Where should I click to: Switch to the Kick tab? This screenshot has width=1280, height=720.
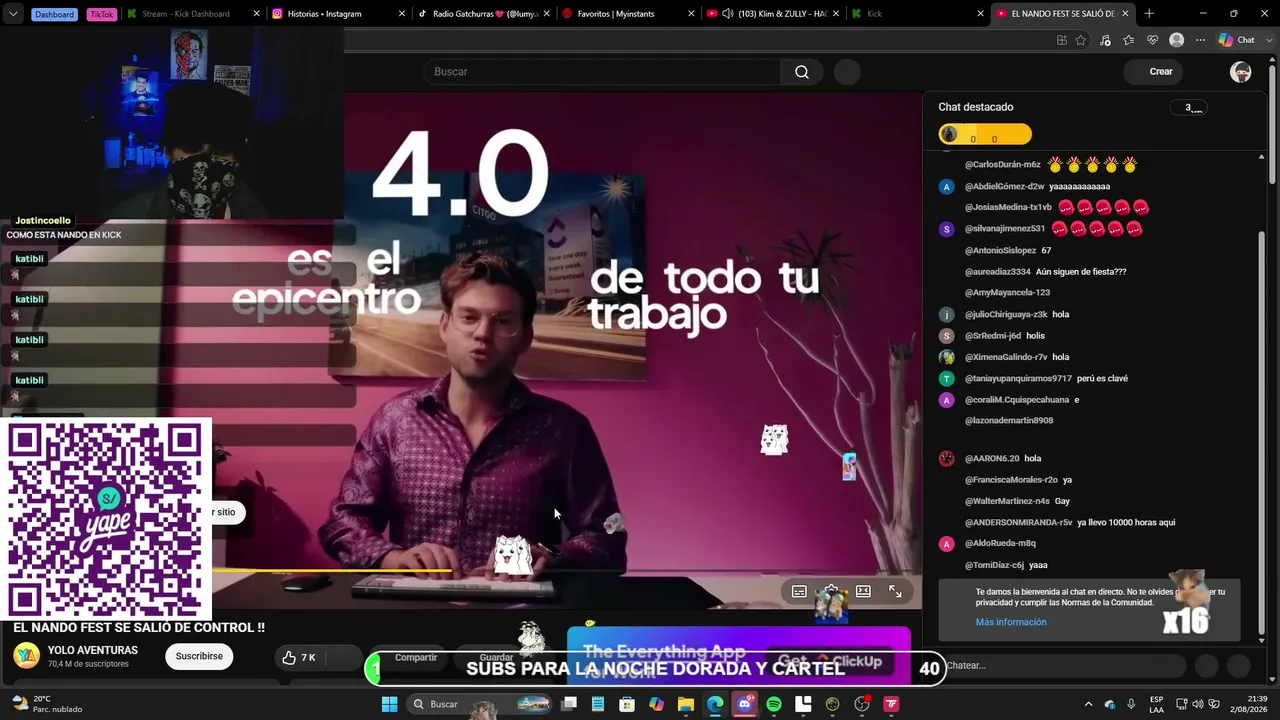point(917,14)
